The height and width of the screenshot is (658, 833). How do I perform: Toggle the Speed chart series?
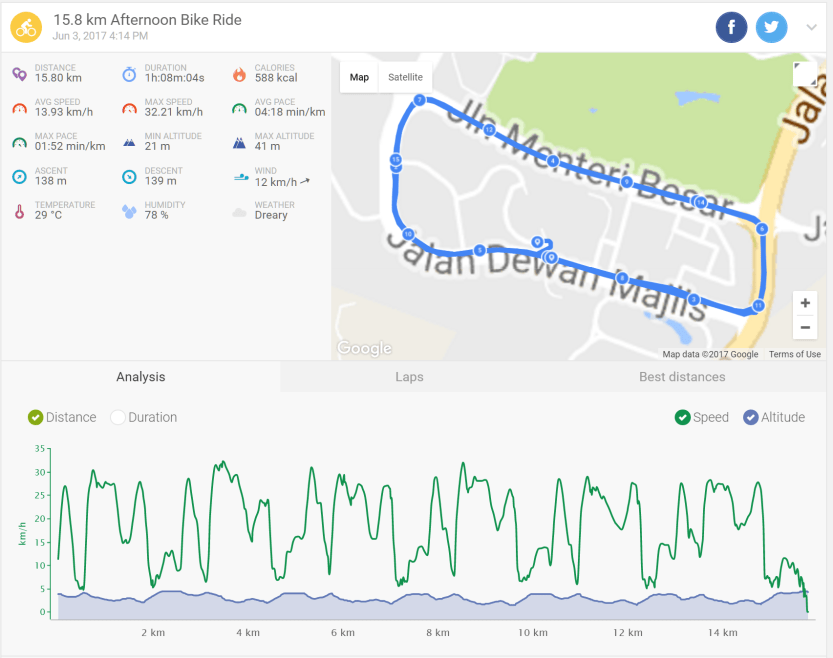click(683, 417)
